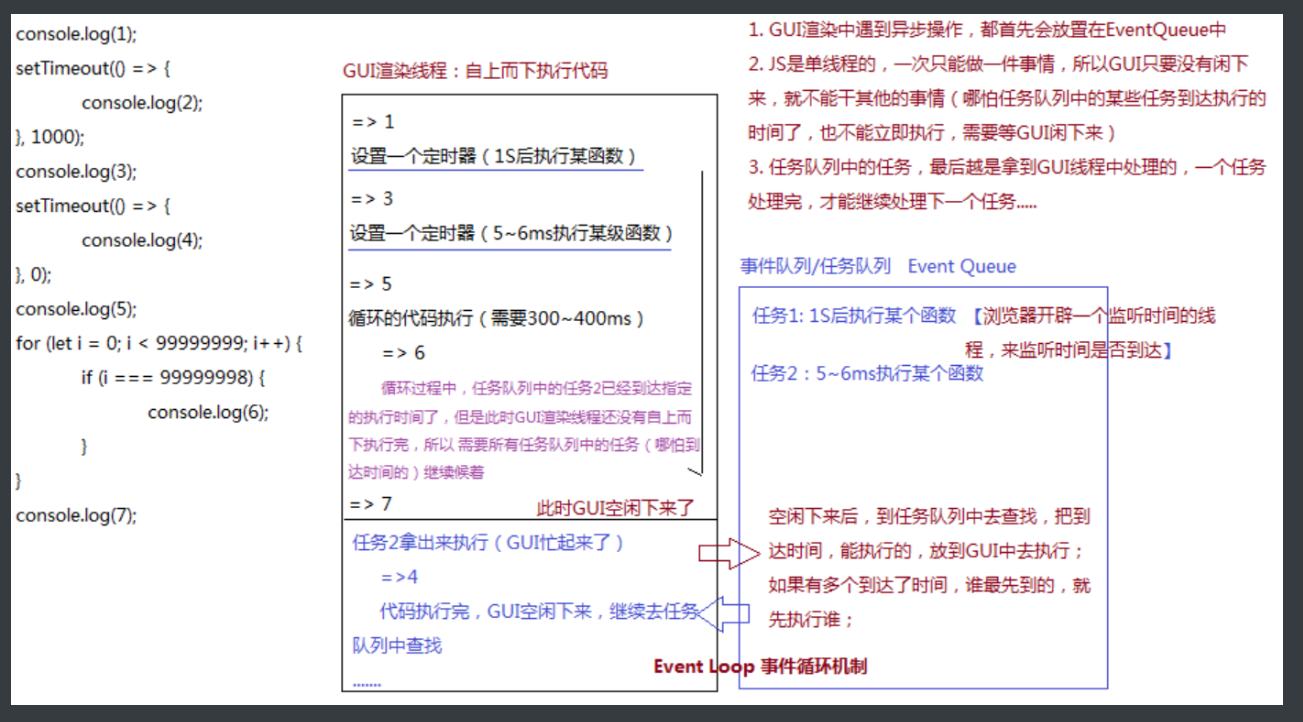Screen dimensions: 1303x722
Task: Click the '=>4' output line
Action: tap(399, 578)
